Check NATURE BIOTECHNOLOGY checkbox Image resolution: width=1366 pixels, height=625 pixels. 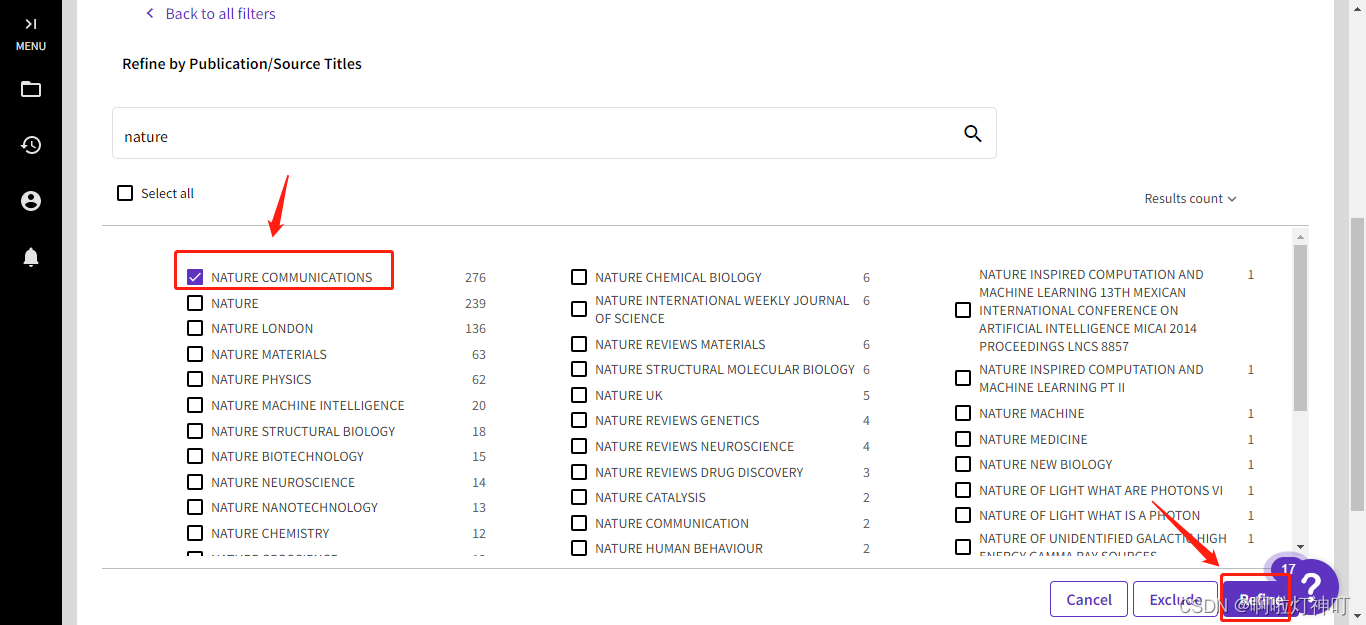click(x=195, y=456)
